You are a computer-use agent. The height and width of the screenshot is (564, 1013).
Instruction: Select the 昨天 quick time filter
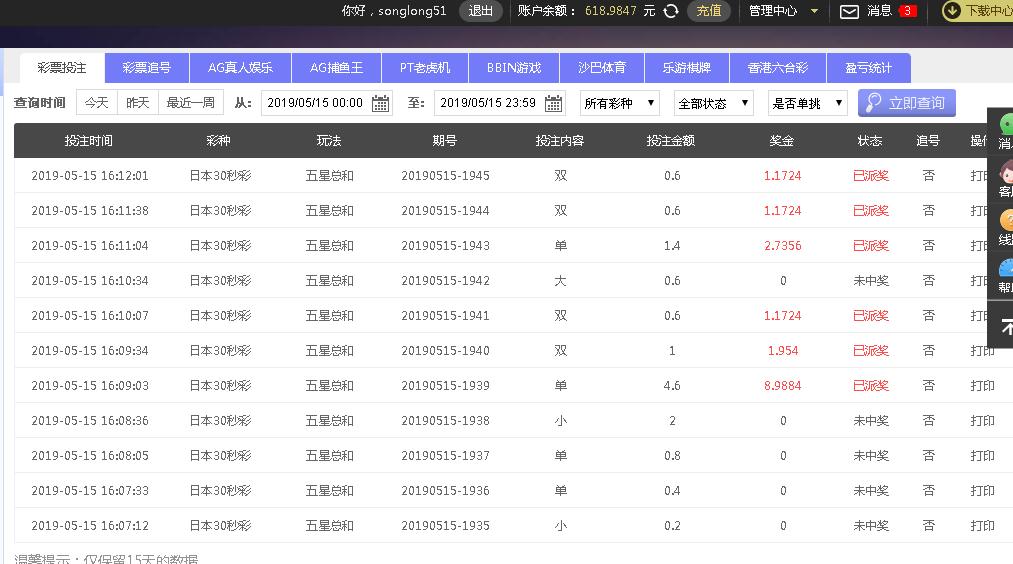click(138, 103)
